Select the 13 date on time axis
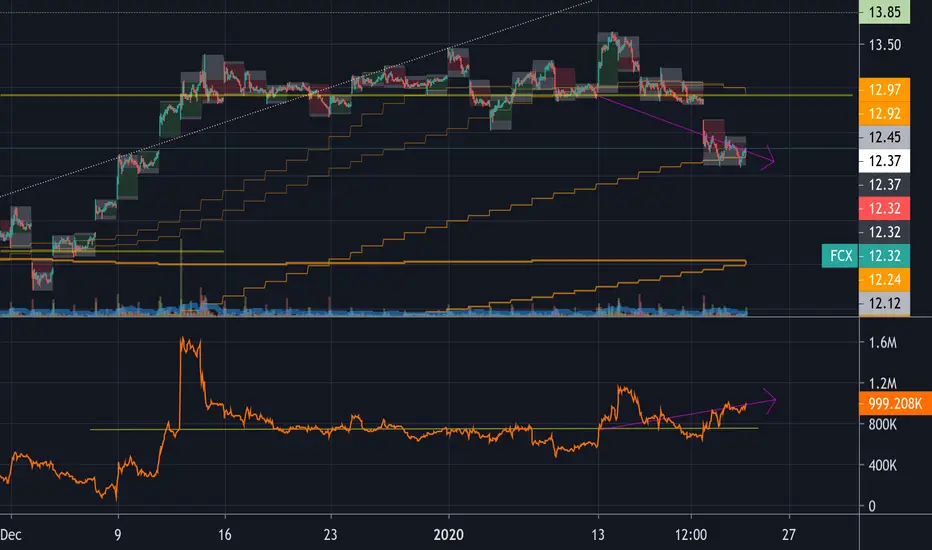This screenshot has width=932, height=550. pos(598,535)
